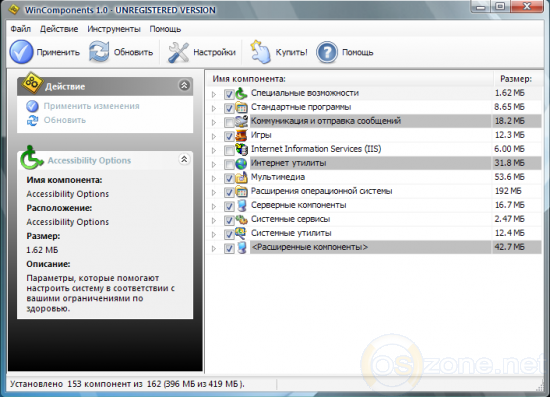Click the Стандартные программы row icon
Screen dimensions: 550x397
coord(241,107)
